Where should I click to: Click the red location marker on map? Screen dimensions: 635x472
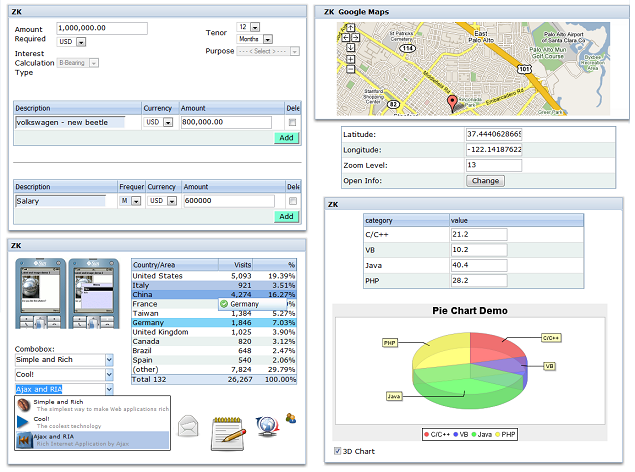click(x=451, y=102)
